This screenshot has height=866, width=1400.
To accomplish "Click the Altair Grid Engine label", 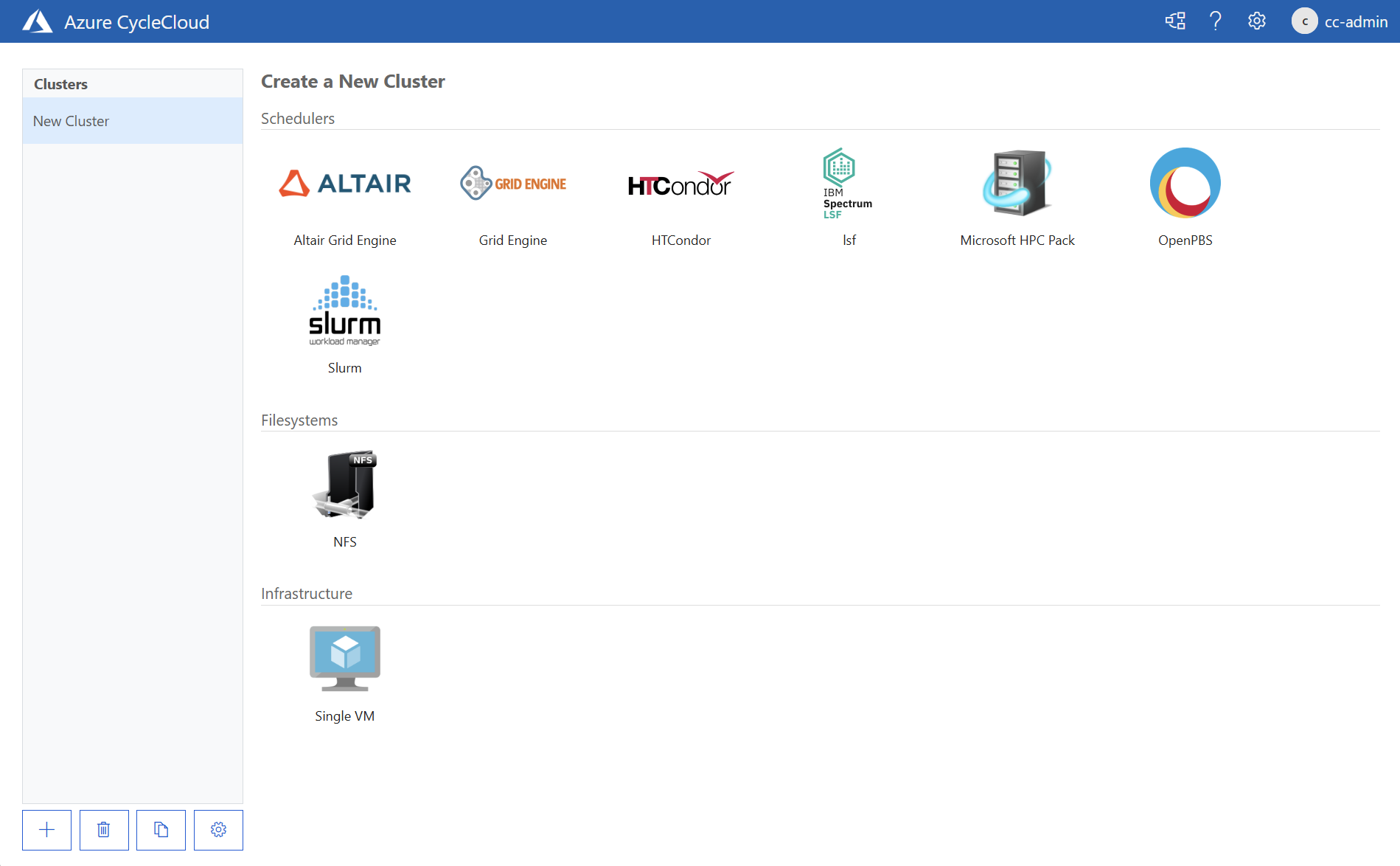I will pos(344,240).
